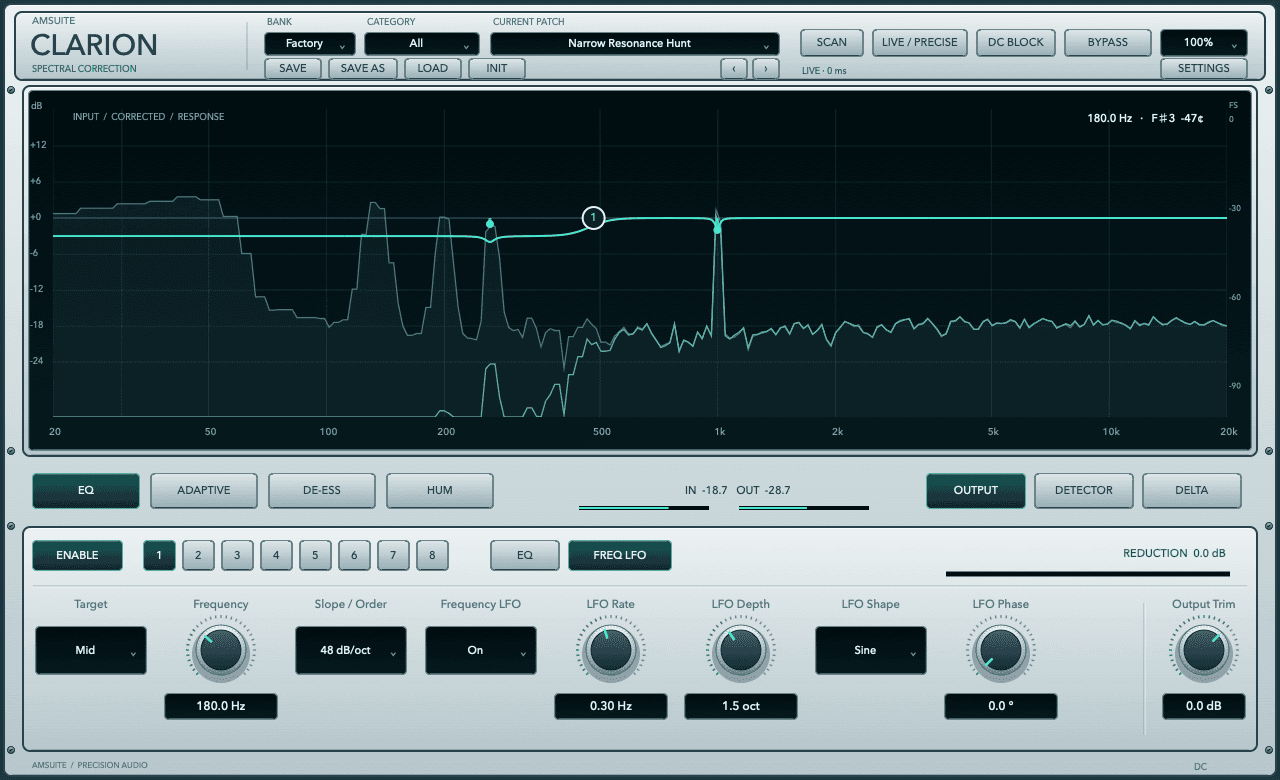Enable the FREQ LFO view
This screenshot has width=1280, height=780.
[619, 555]
